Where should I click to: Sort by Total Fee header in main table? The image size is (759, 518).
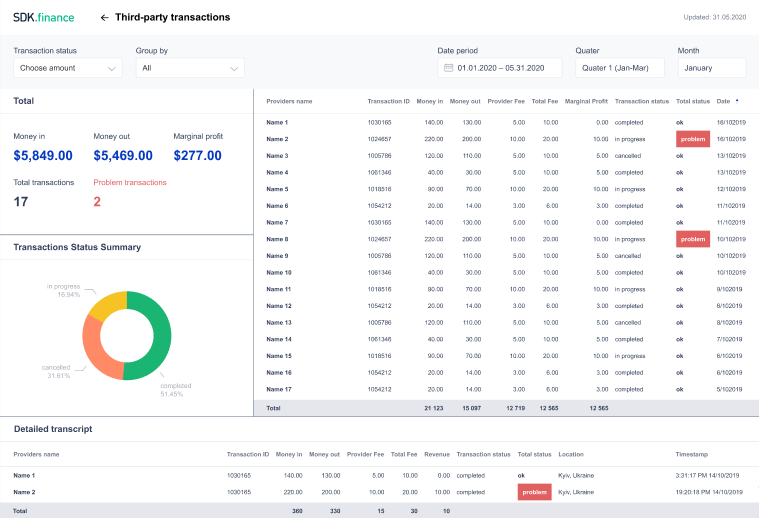tap(545, 101)
